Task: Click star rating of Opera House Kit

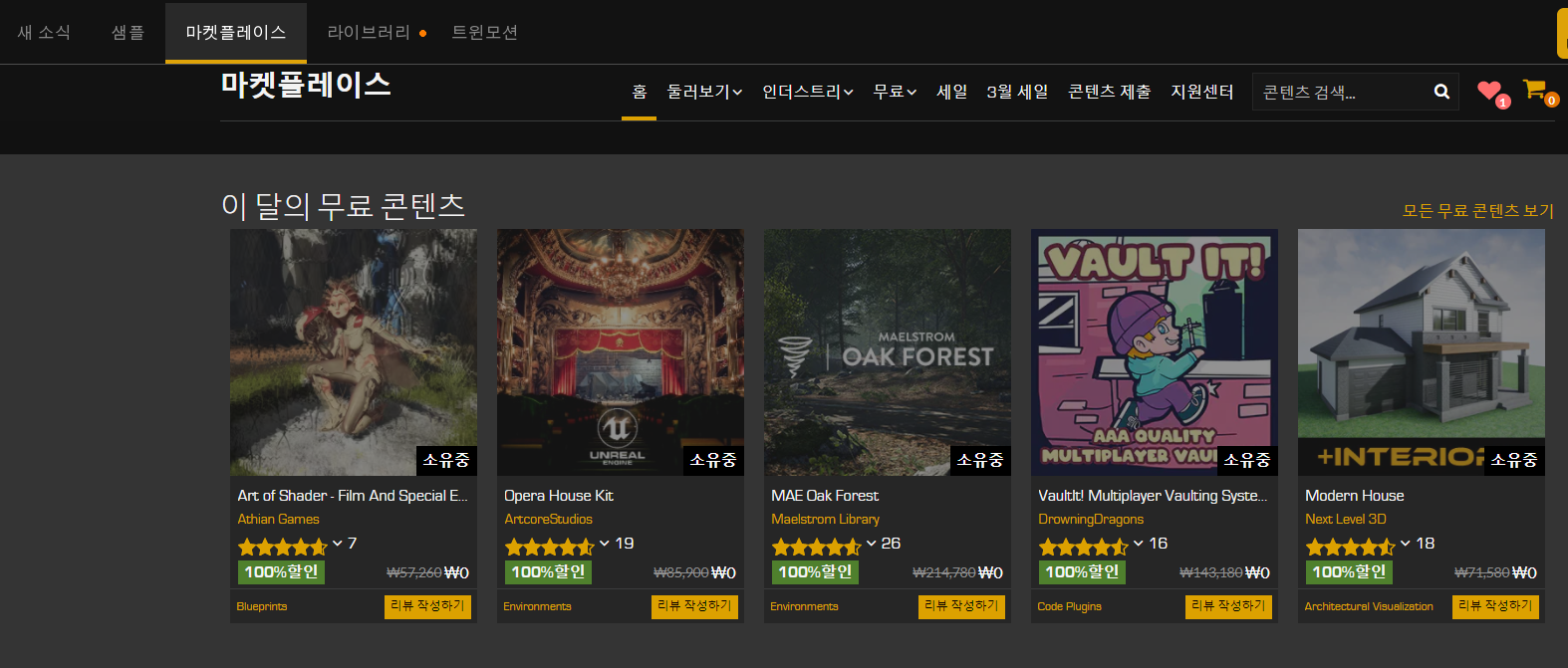Action: pyautogui.click(x=550, y=547)
